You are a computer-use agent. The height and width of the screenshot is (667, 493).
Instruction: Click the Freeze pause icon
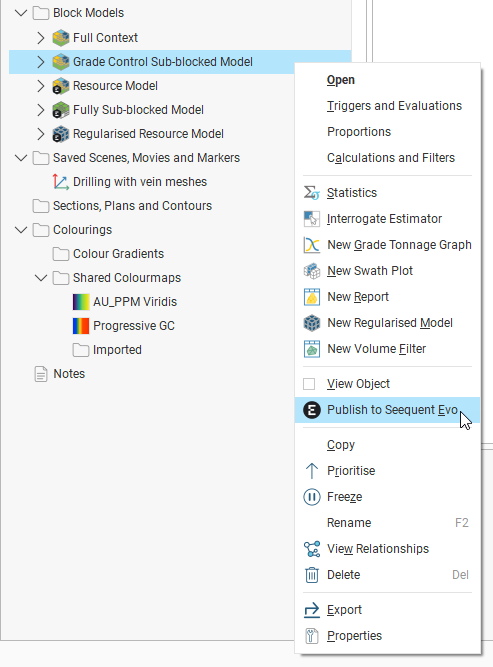coord(311,497)
